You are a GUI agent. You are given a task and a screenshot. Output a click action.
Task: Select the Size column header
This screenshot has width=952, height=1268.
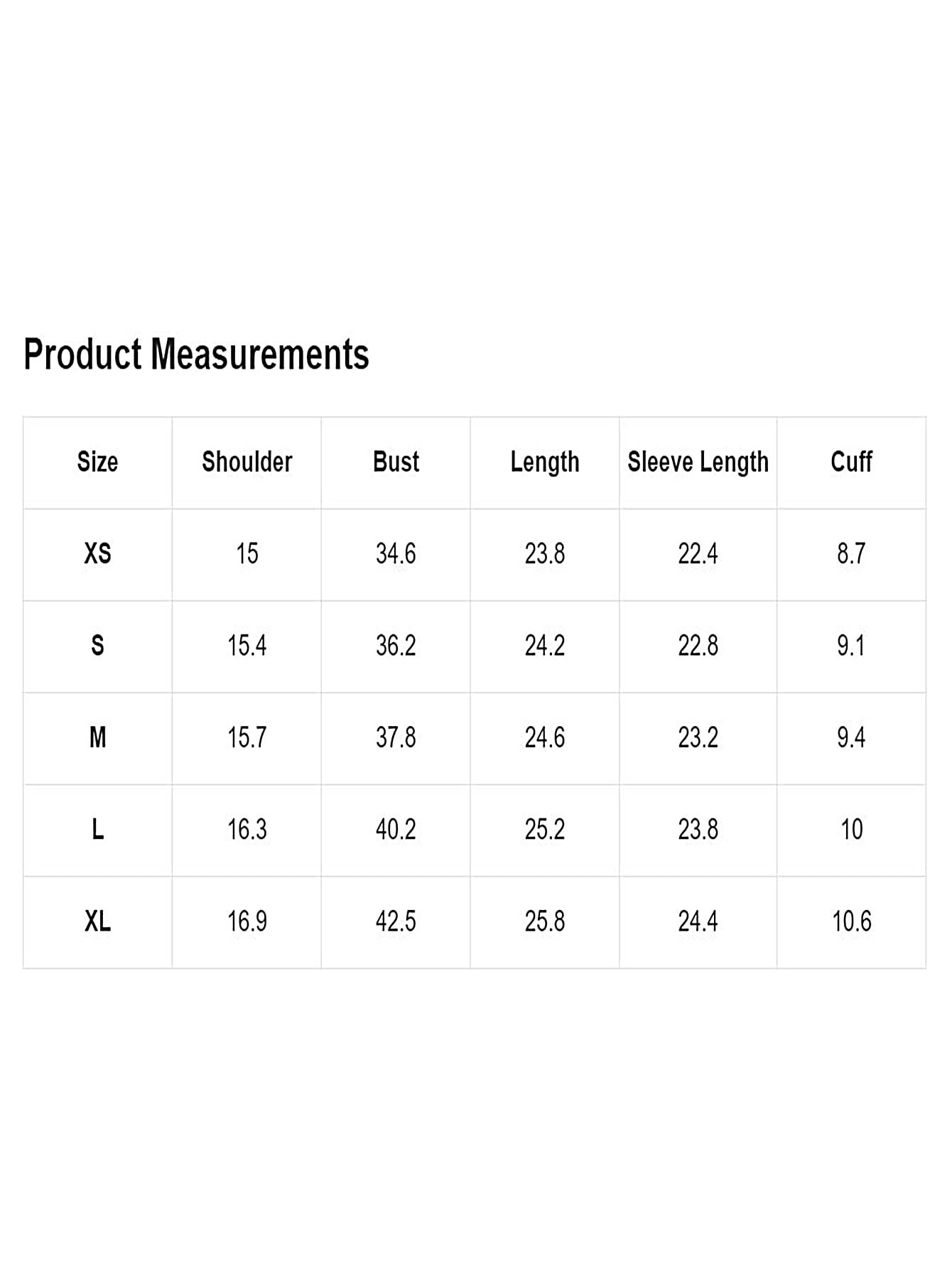click(97, 462)
